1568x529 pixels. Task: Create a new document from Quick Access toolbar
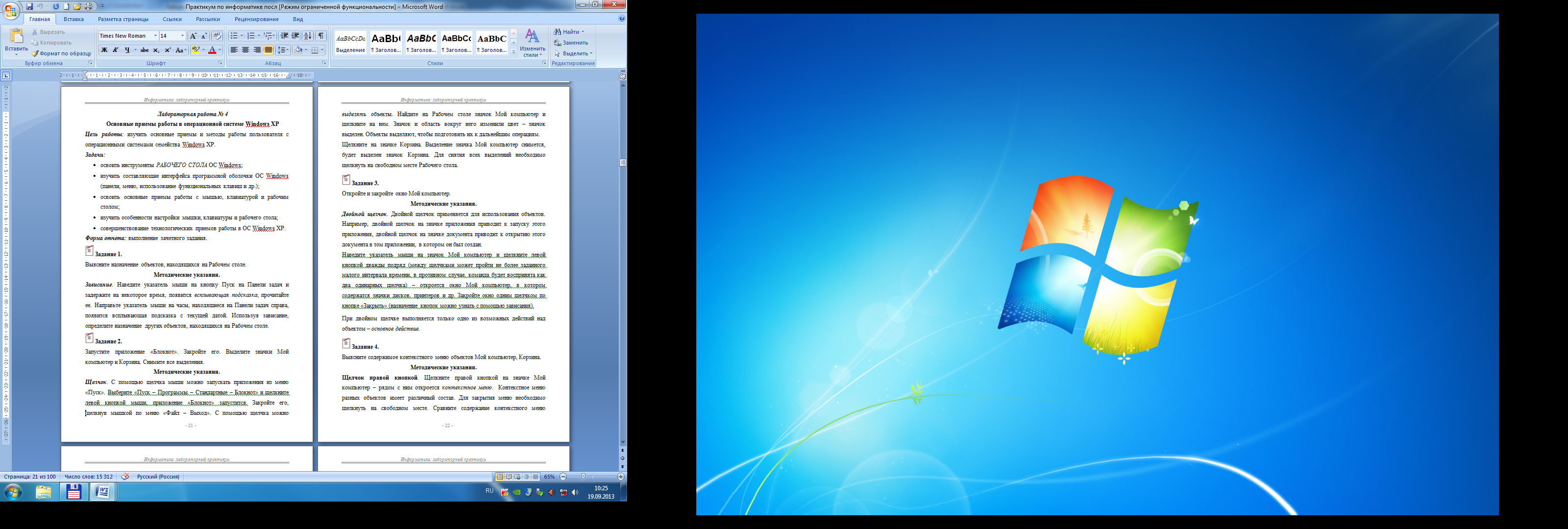(x=66, y=6)
